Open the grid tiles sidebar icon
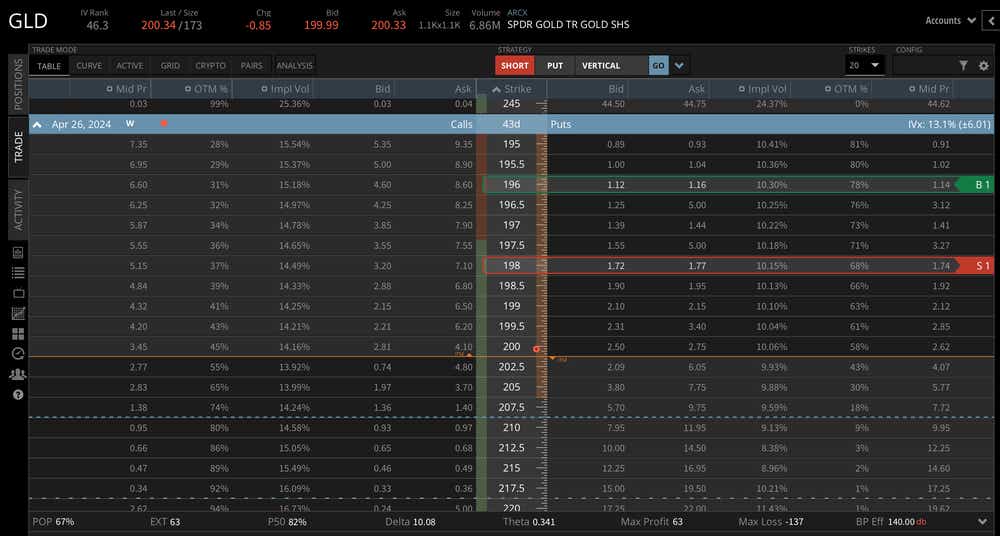 [x=18, y=334]
